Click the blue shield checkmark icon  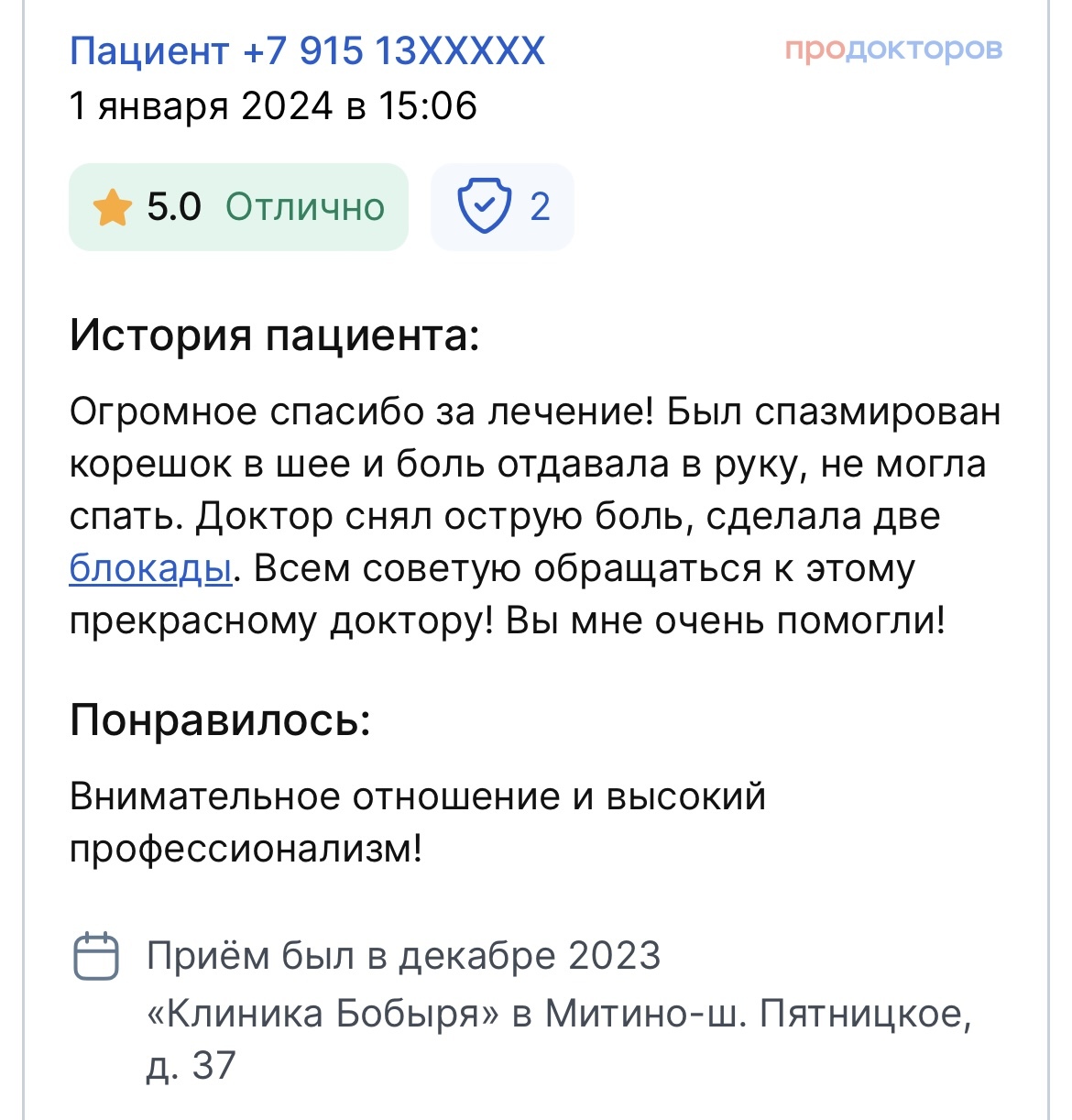(483, 207)
